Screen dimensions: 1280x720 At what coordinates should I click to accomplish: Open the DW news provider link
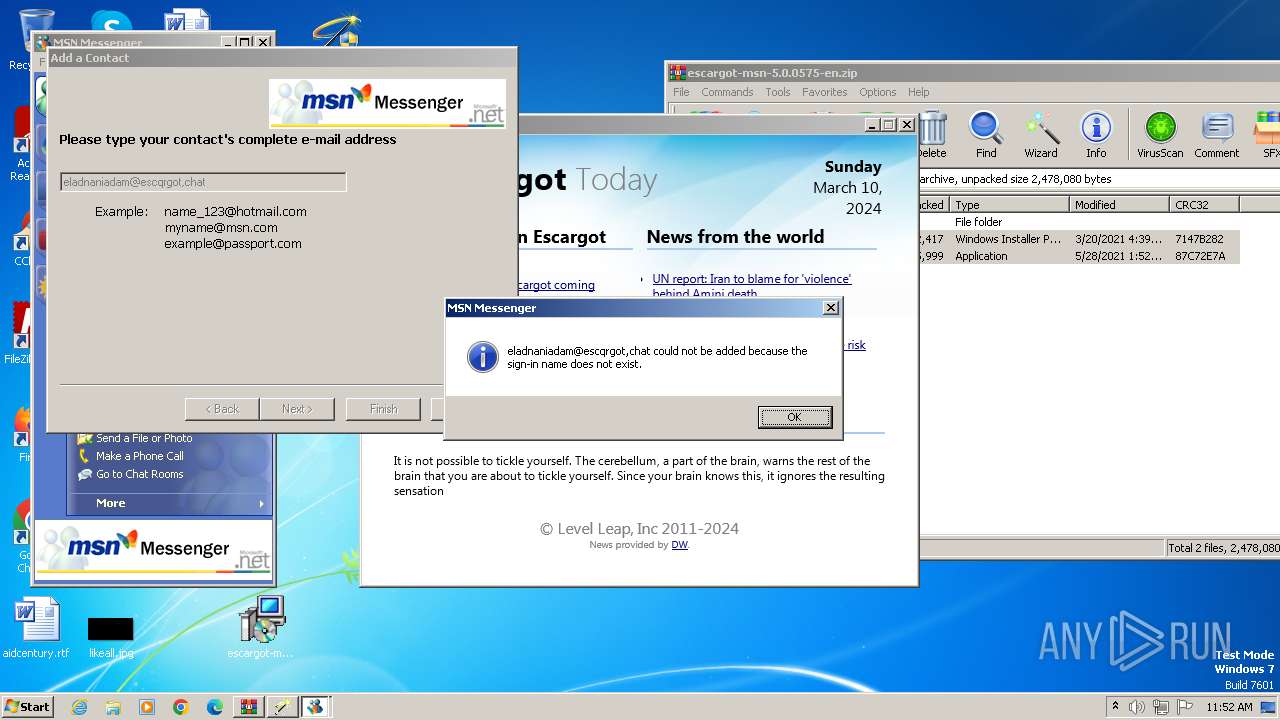679,545
